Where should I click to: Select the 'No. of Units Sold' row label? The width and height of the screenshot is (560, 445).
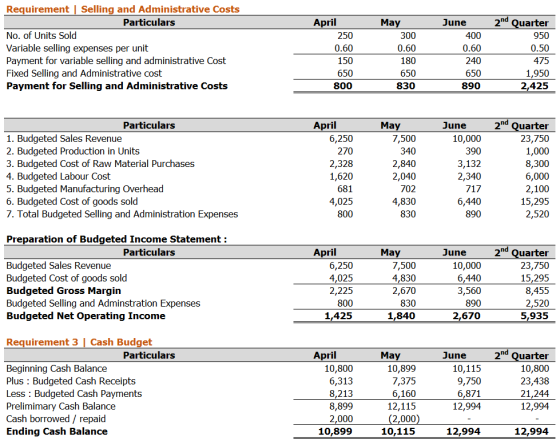(x=41, y=36)
